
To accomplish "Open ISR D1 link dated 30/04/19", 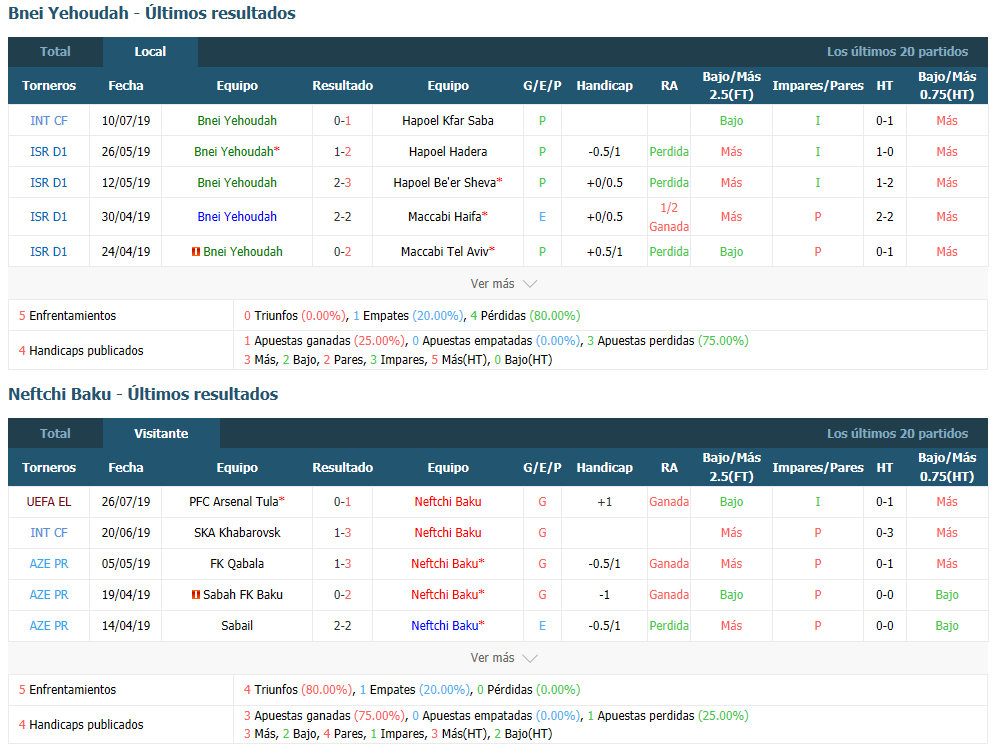I will click(49, 217).
